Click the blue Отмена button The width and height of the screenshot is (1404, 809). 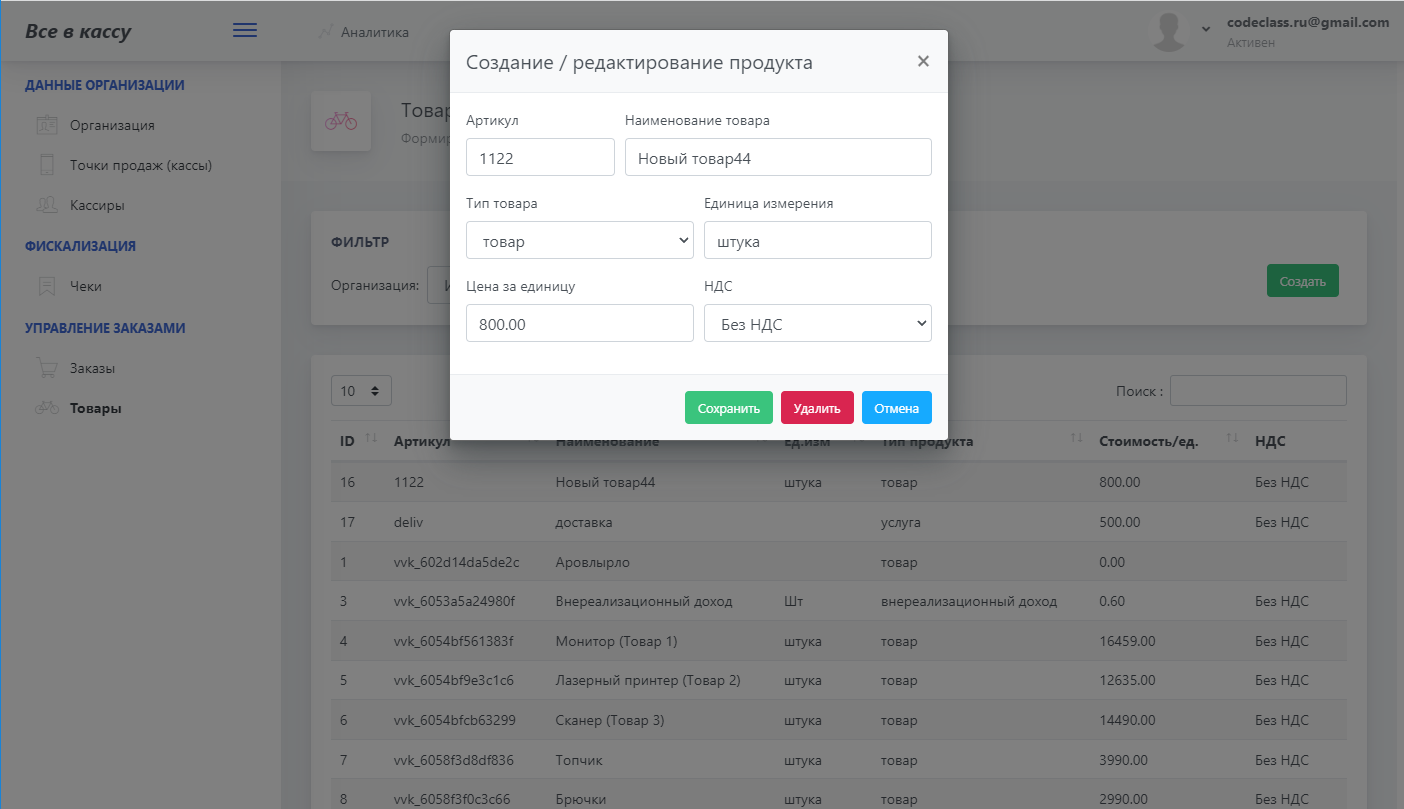click(x=896, y=408)
